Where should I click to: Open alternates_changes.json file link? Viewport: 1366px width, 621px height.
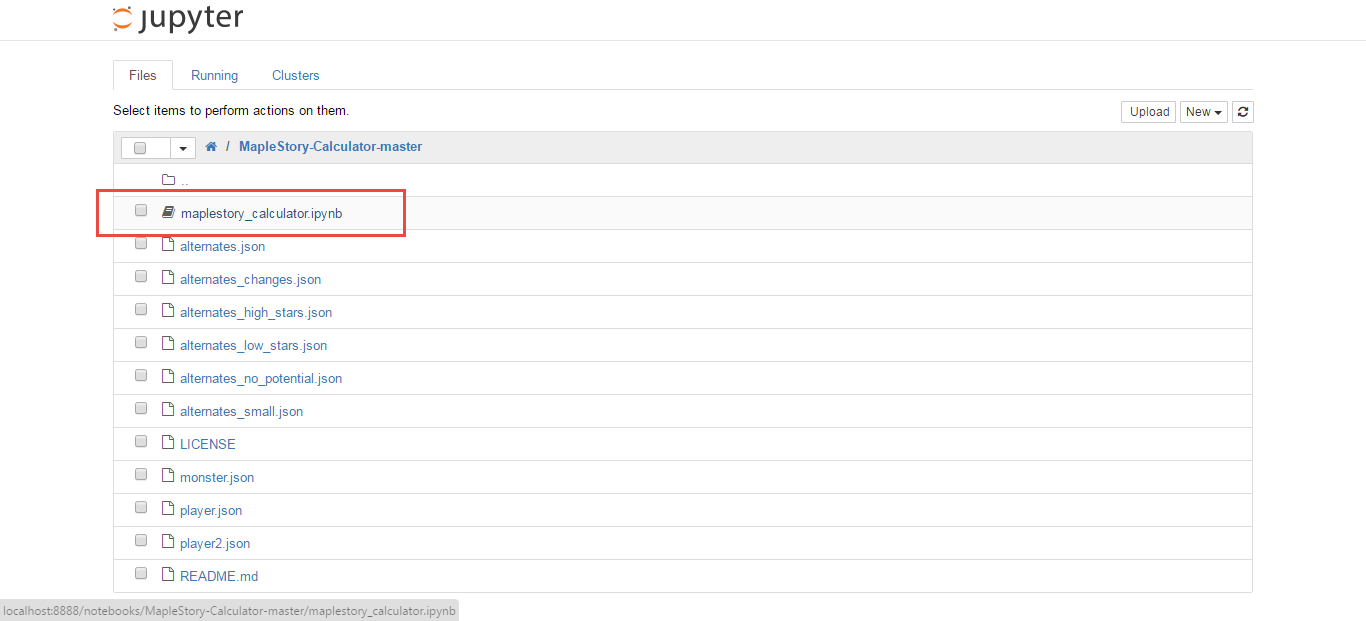pyautogui.click(x=250, y=279)
